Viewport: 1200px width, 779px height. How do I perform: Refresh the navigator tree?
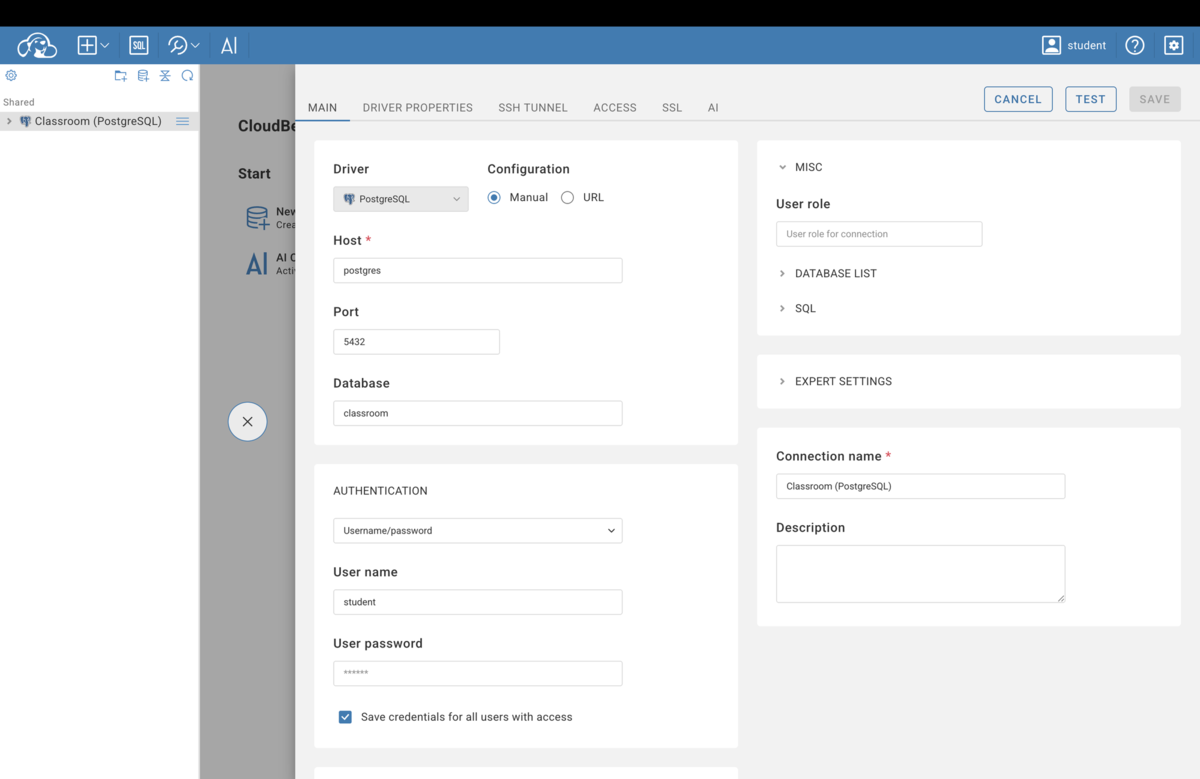click(187, 76)
